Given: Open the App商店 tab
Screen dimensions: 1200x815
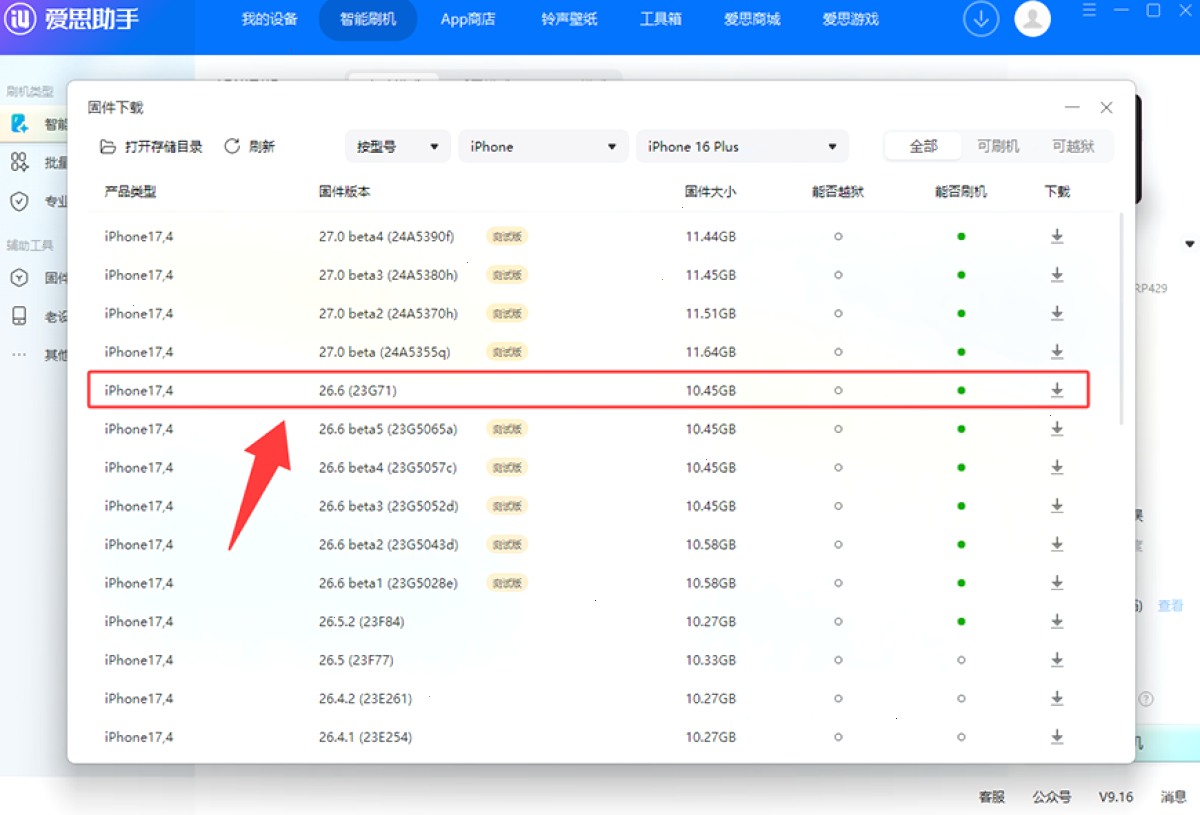Looking at the screenshot, I should [468, 19].
